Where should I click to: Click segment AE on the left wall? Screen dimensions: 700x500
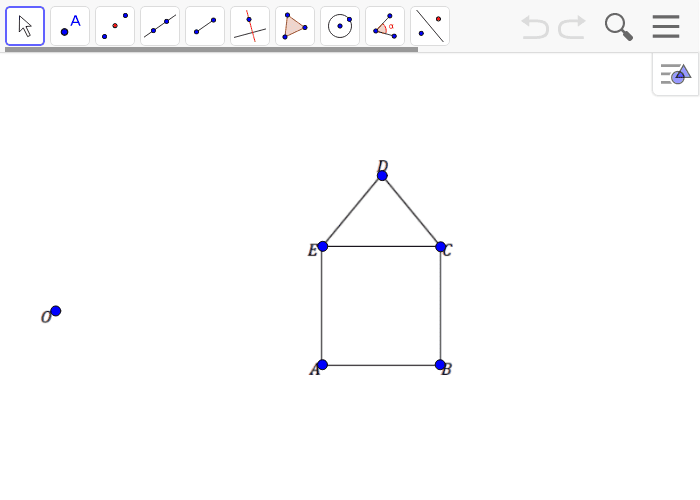click(322, 305)
